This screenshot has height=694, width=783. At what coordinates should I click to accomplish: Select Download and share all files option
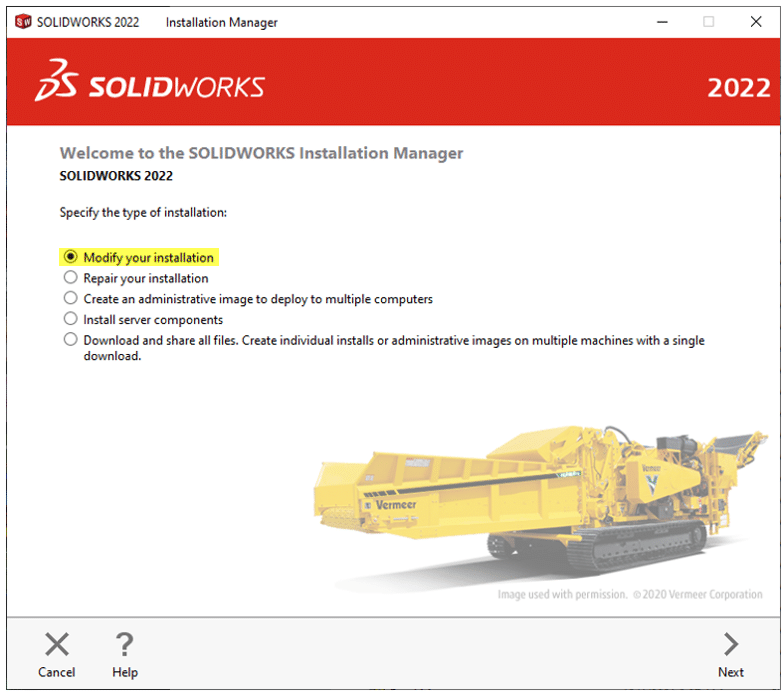[x=70, y=340]
